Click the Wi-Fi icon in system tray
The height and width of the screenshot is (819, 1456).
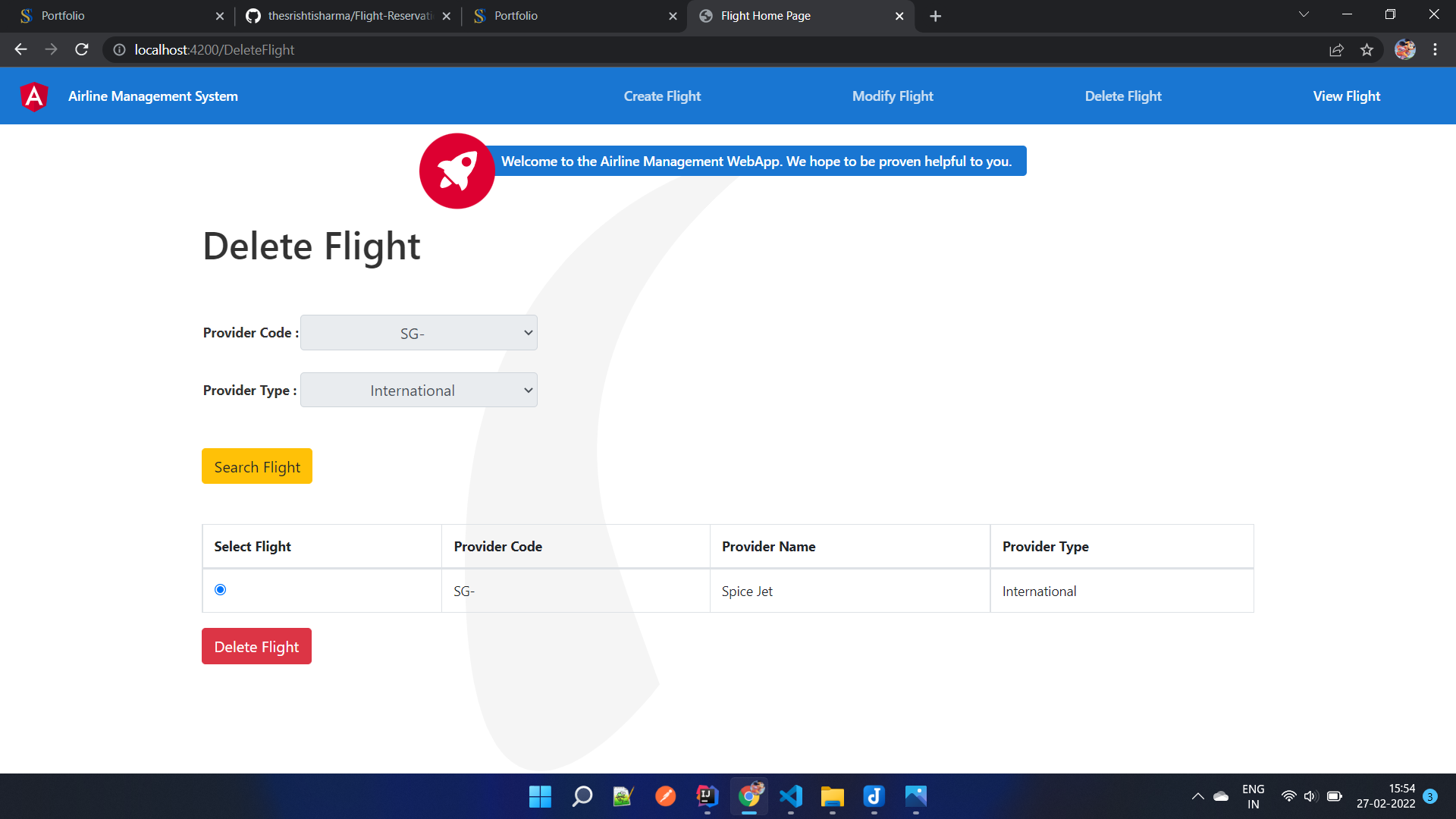point(1289,796)
